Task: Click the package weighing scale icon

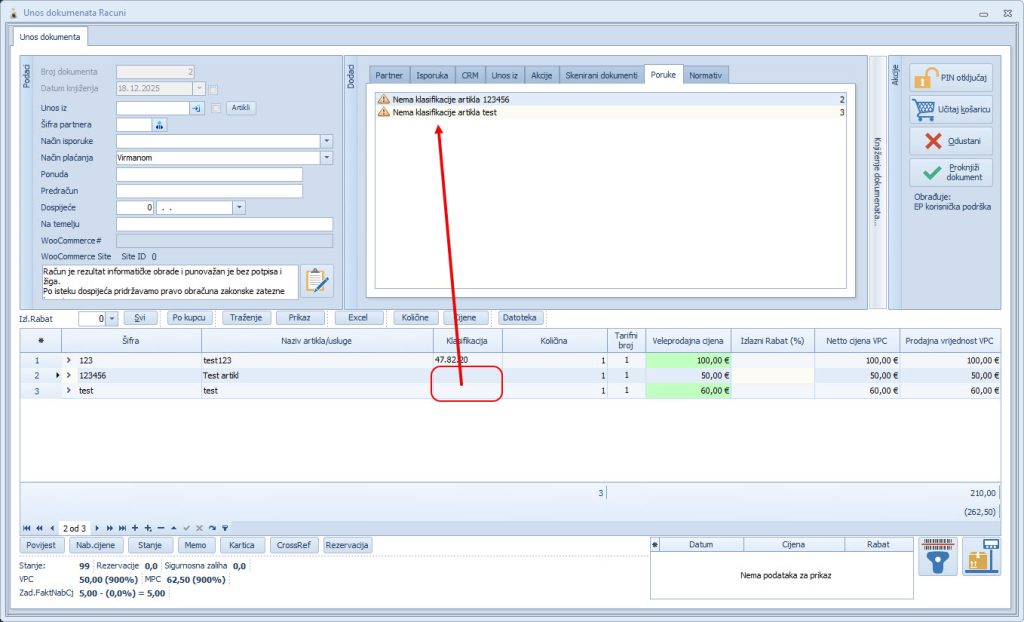Action: (981, 557)
